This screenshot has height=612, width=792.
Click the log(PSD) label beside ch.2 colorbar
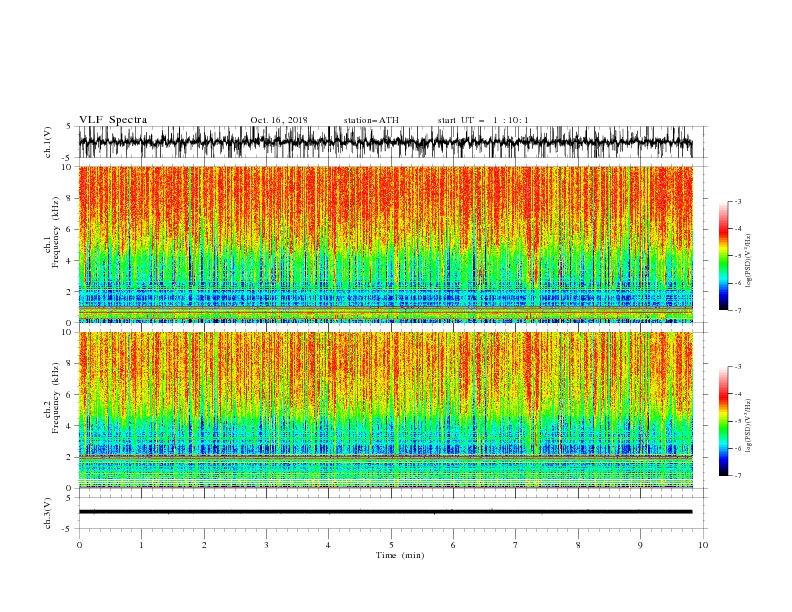[x=748, y=426]
